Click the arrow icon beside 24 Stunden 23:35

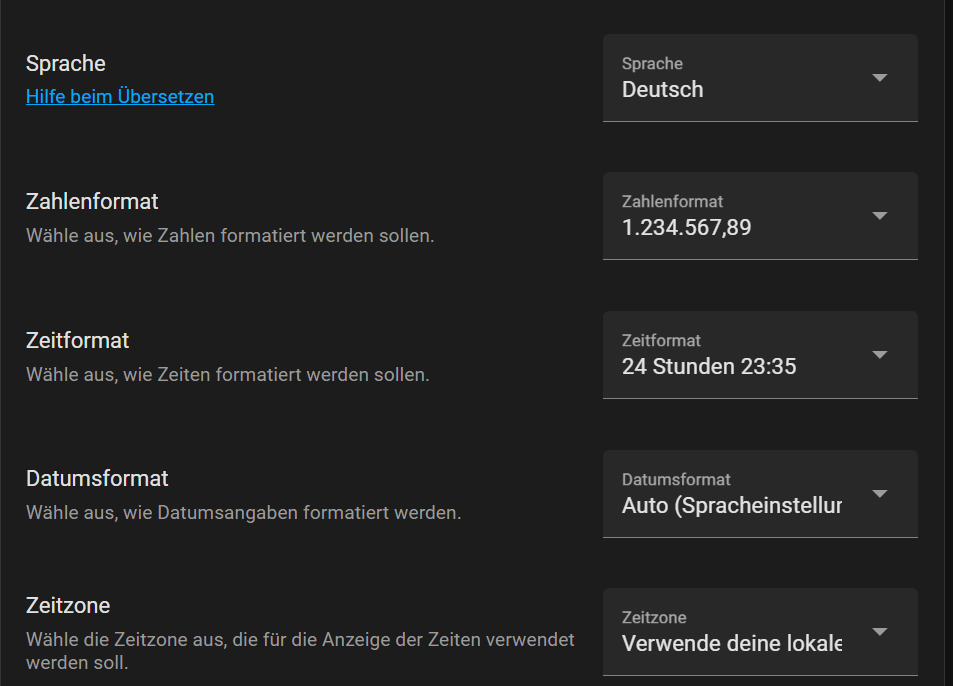point(880,355)
